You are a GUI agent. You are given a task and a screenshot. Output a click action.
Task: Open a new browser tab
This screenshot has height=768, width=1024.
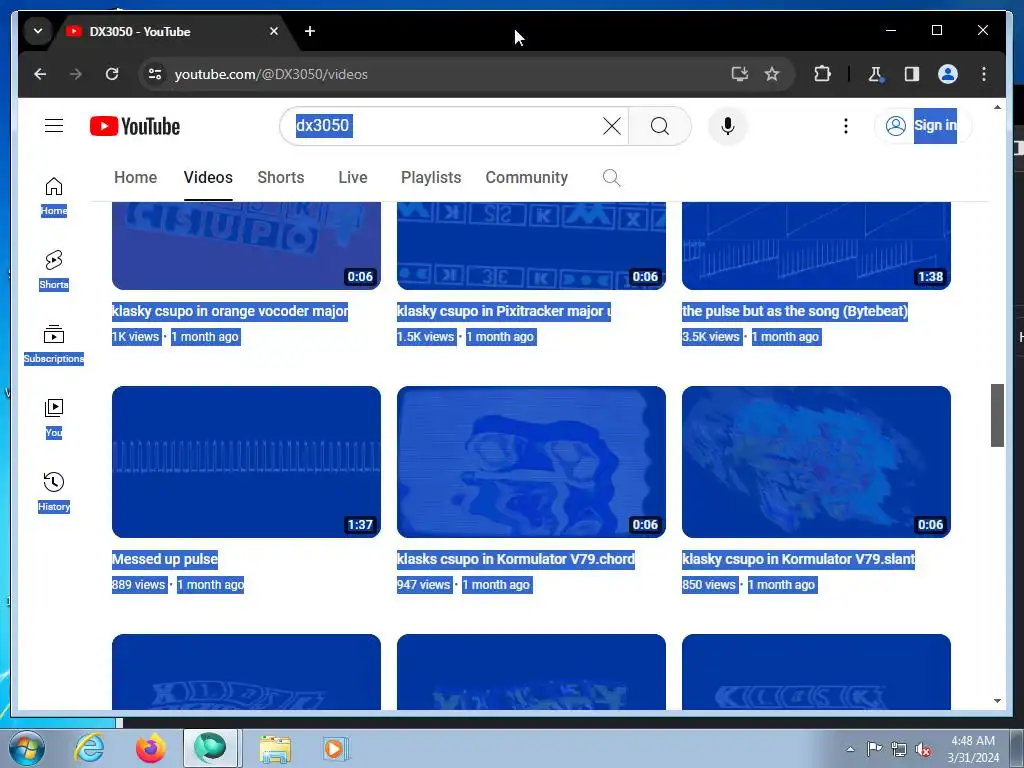pos(310,31)
